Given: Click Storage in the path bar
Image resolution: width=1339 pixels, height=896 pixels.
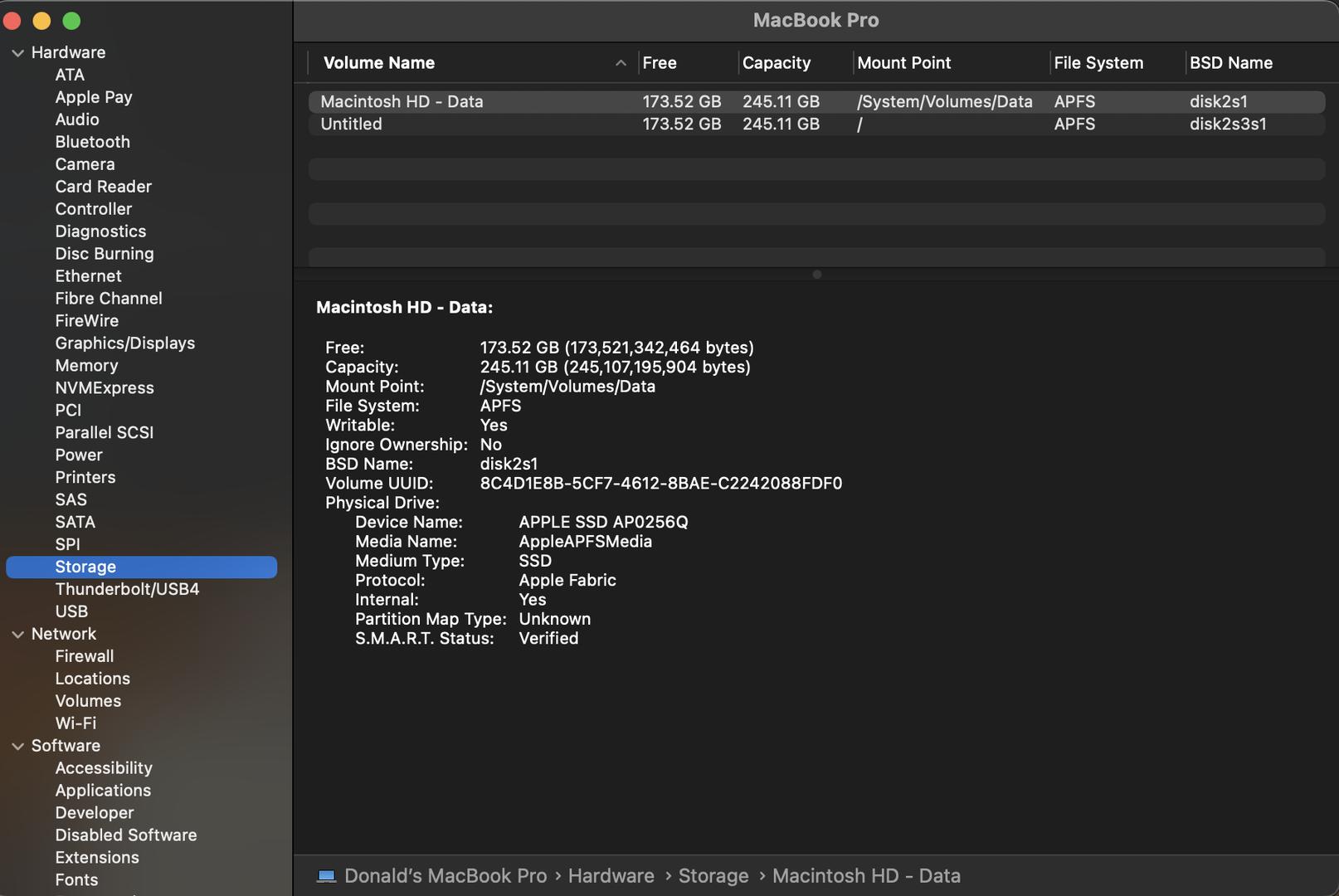Looking at the screenshot, I should point(713,876).
